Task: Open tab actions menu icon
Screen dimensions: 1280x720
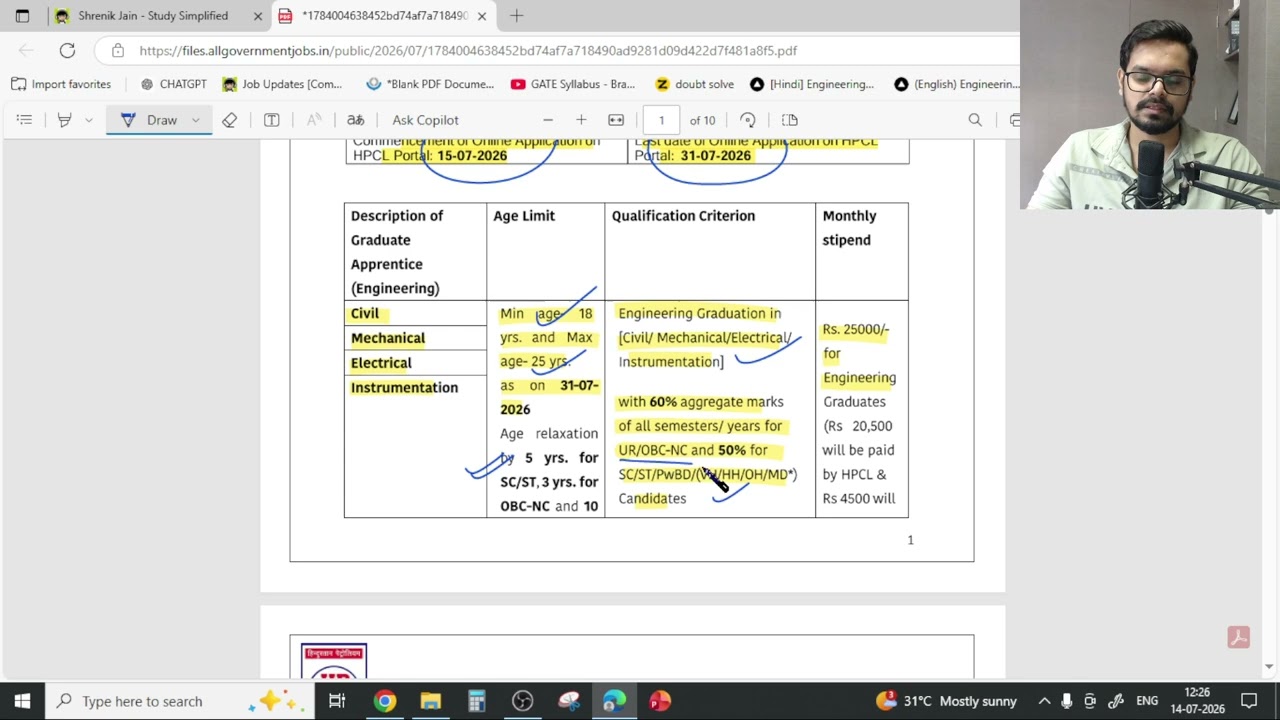Action: pyautogui.click(x=22, y=16)
